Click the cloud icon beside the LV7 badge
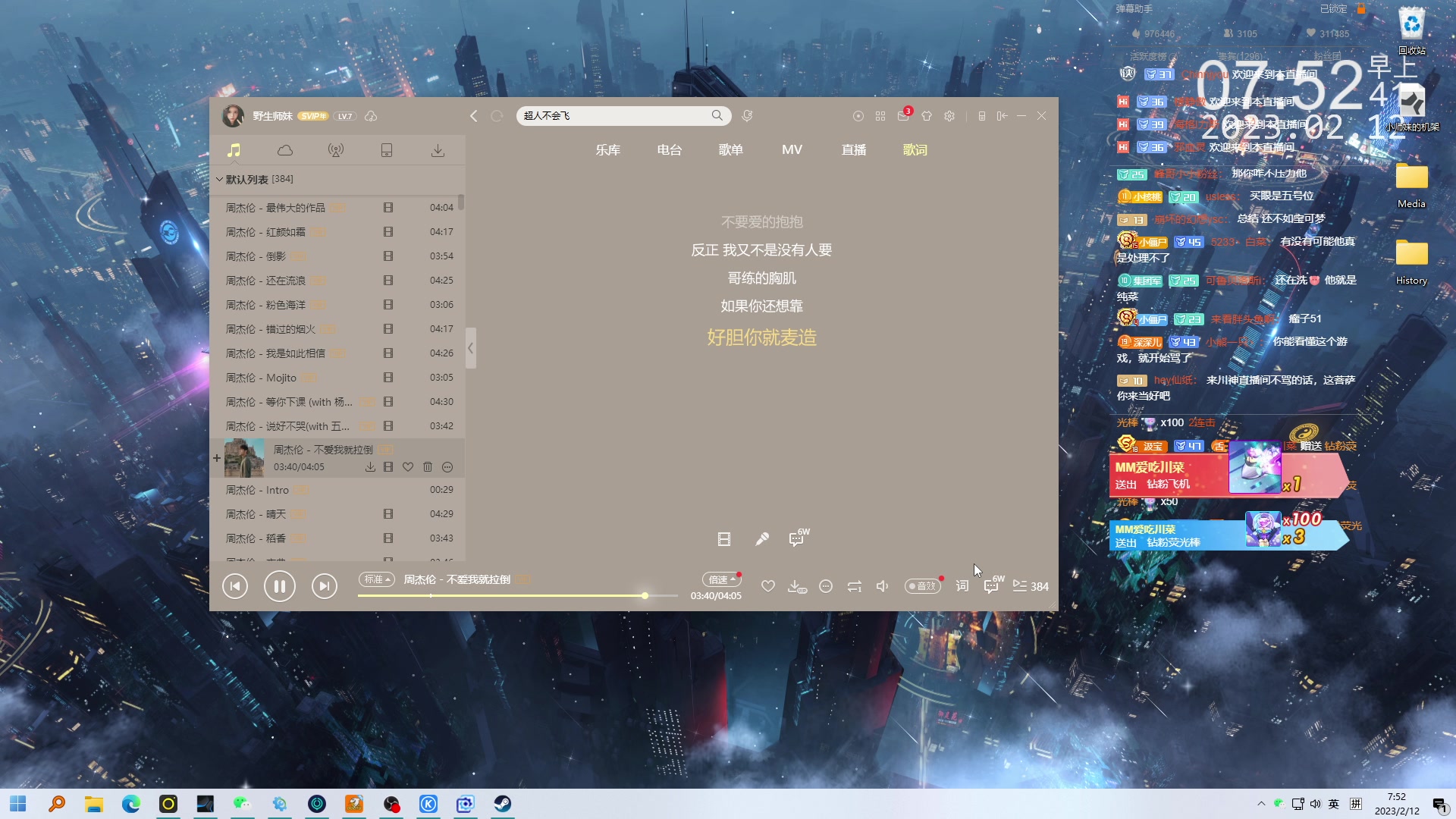 point(371,116)
